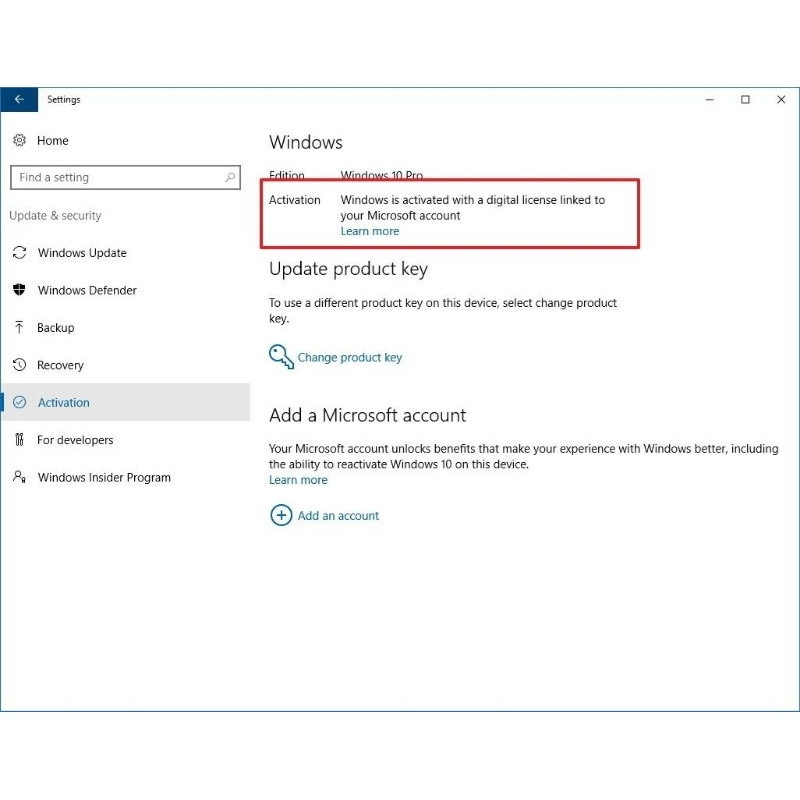Click the Home gear icon

click(19, 141)
